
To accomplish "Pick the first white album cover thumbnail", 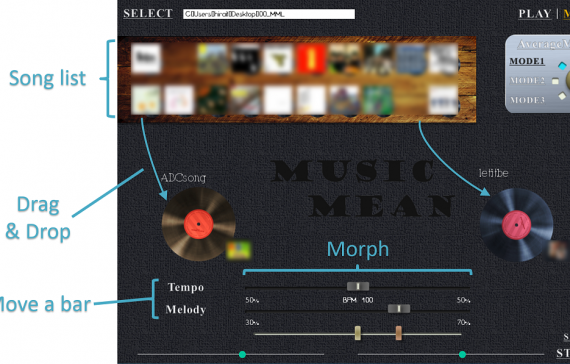I will click(146, 58).
